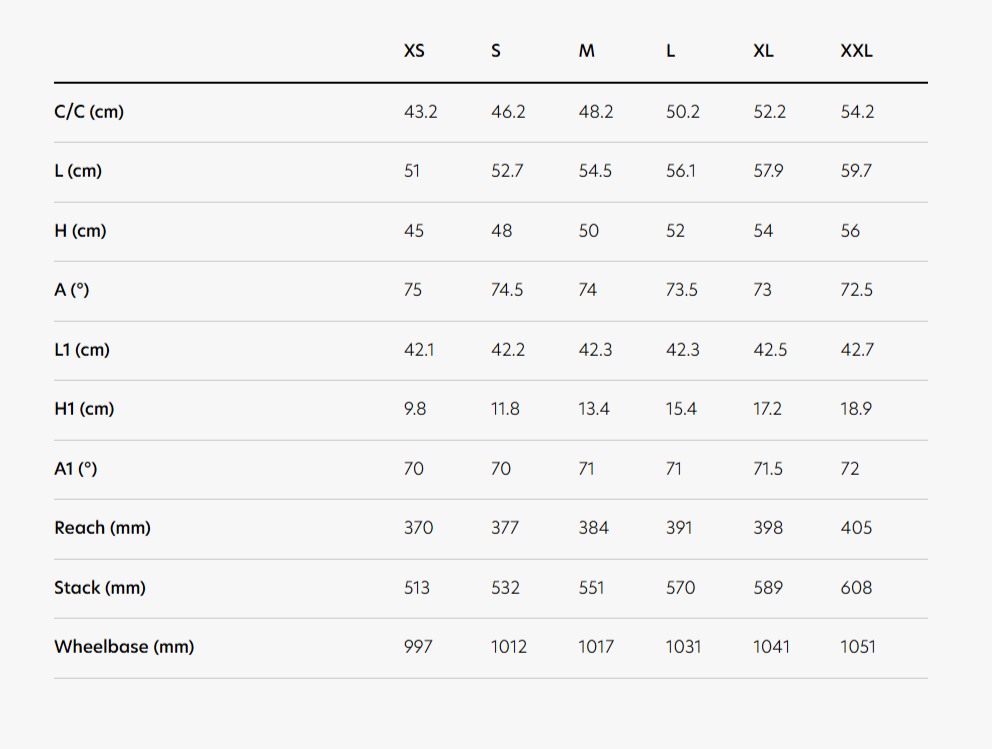Click the A1 (°) row label
This screenshot has height=749, width=992.
(76, 469)
